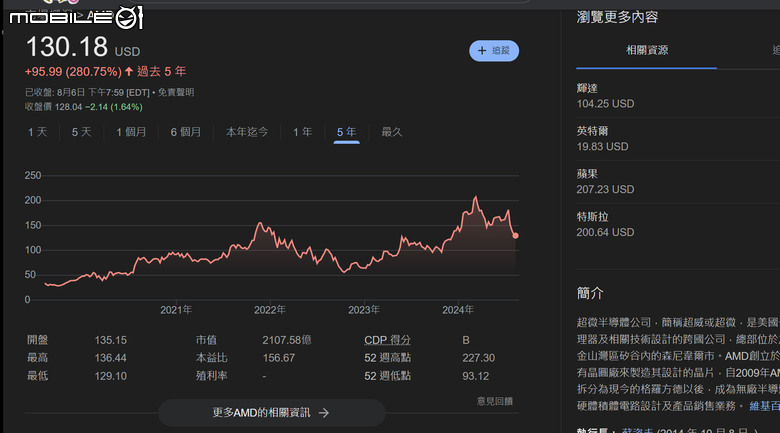Viewport: 780px width, 433px height.
Task: Click the 52 週高點 value 227.30
Action: point(479,358)
